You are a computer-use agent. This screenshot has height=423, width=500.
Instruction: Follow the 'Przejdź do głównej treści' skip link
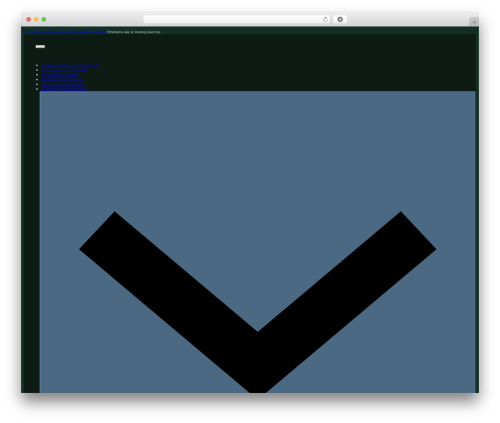pyautogui.click(x=49, y=32)
